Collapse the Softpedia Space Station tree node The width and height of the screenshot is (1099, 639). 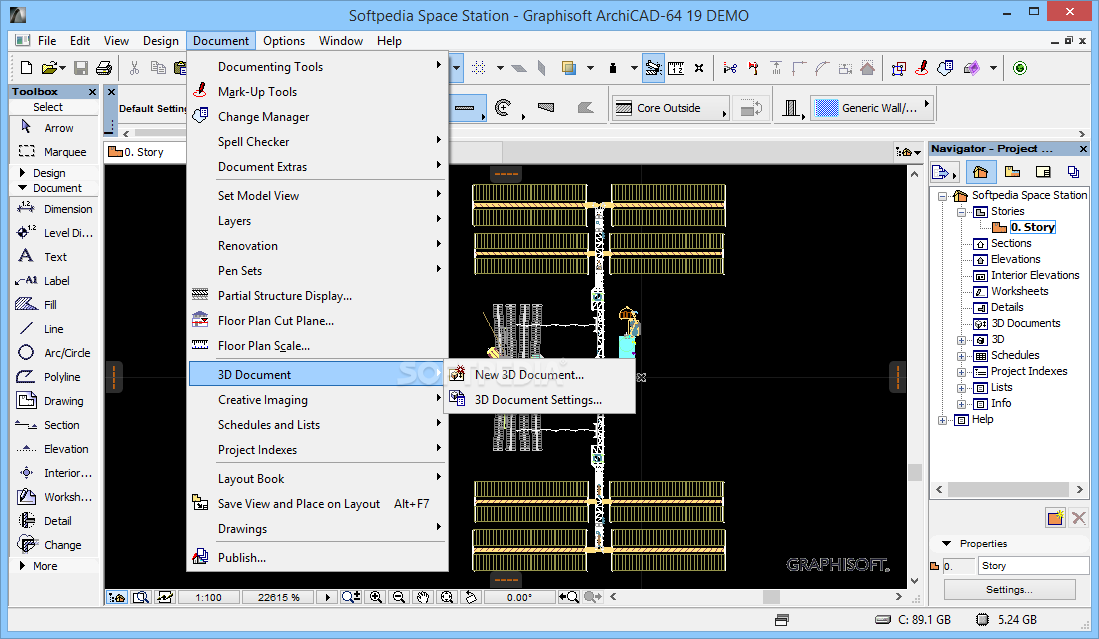943,196
